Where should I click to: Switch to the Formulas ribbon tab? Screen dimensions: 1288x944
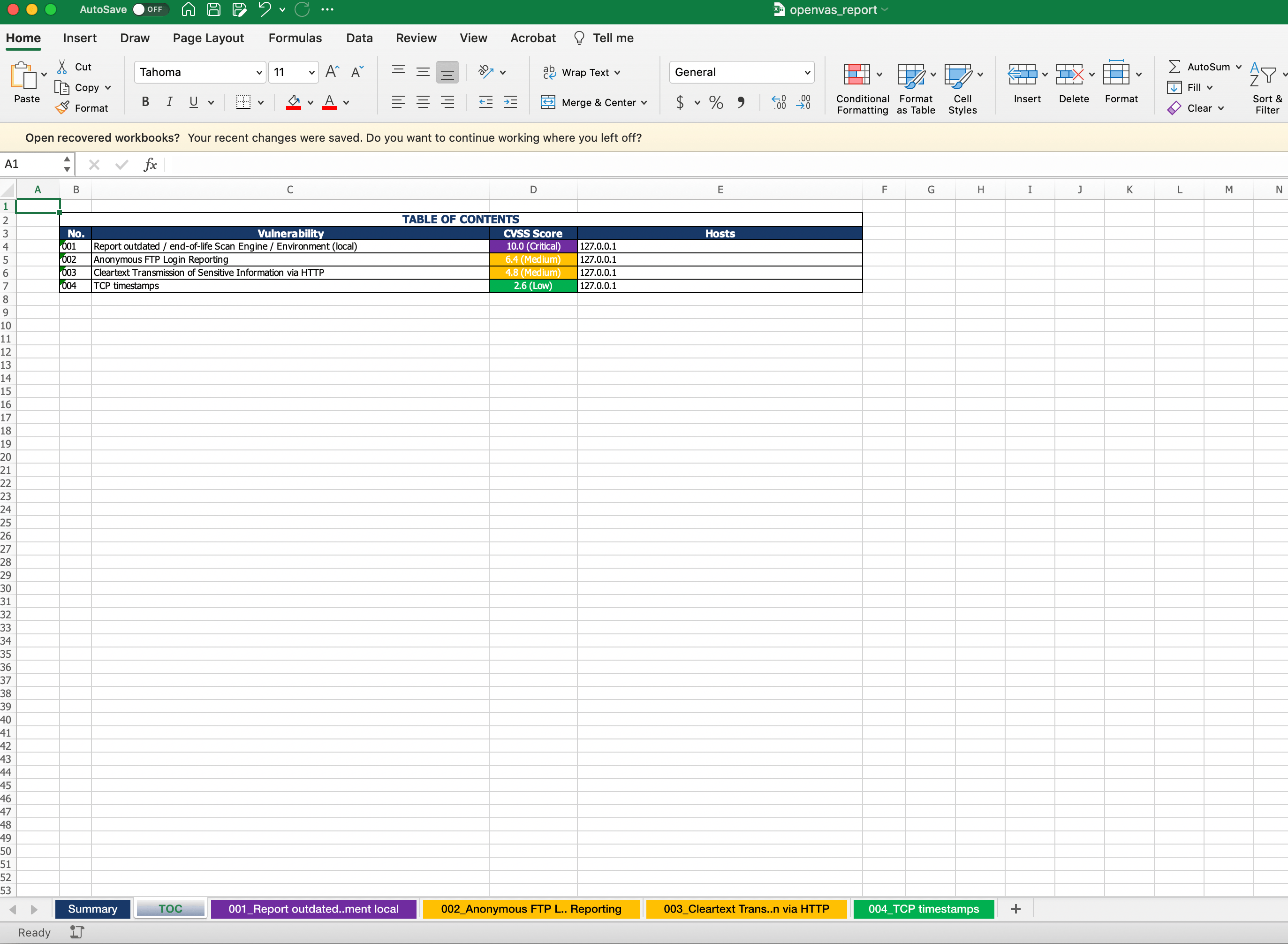coord(295,38)
